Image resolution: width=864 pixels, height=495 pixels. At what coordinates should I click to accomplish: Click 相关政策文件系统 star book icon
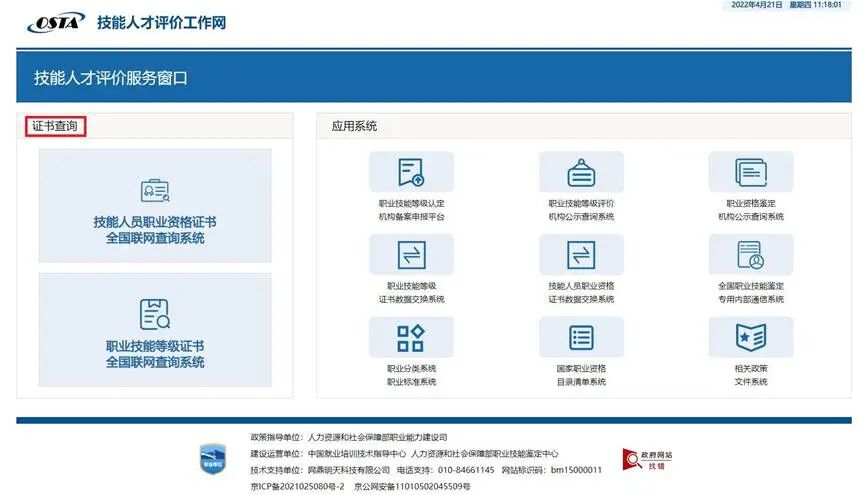(750, 337)
